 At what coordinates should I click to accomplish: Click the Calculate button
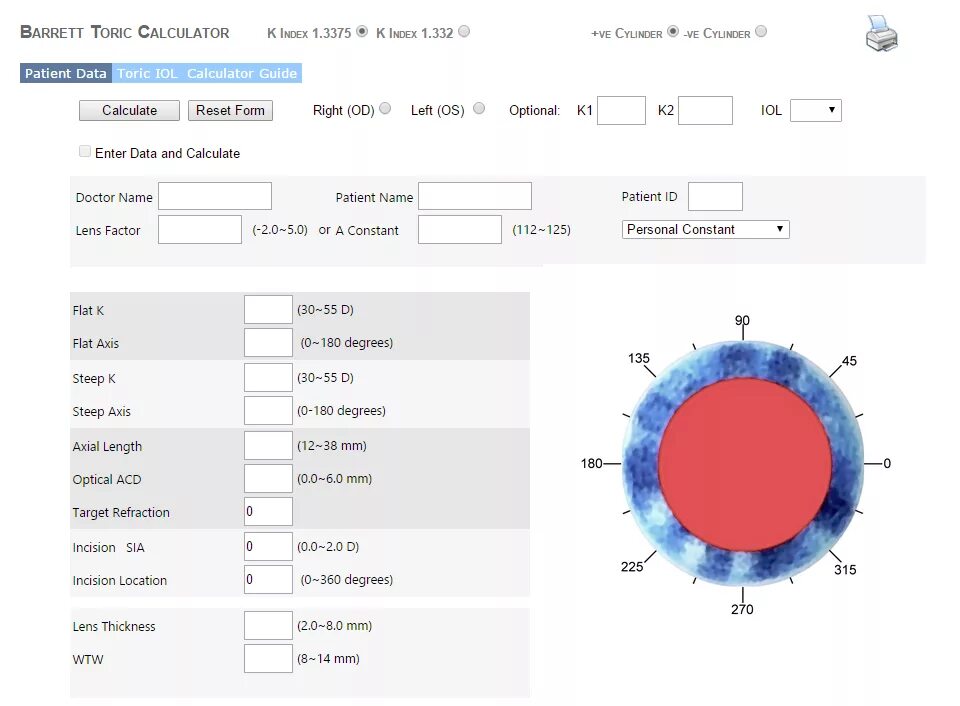(129, 110)
